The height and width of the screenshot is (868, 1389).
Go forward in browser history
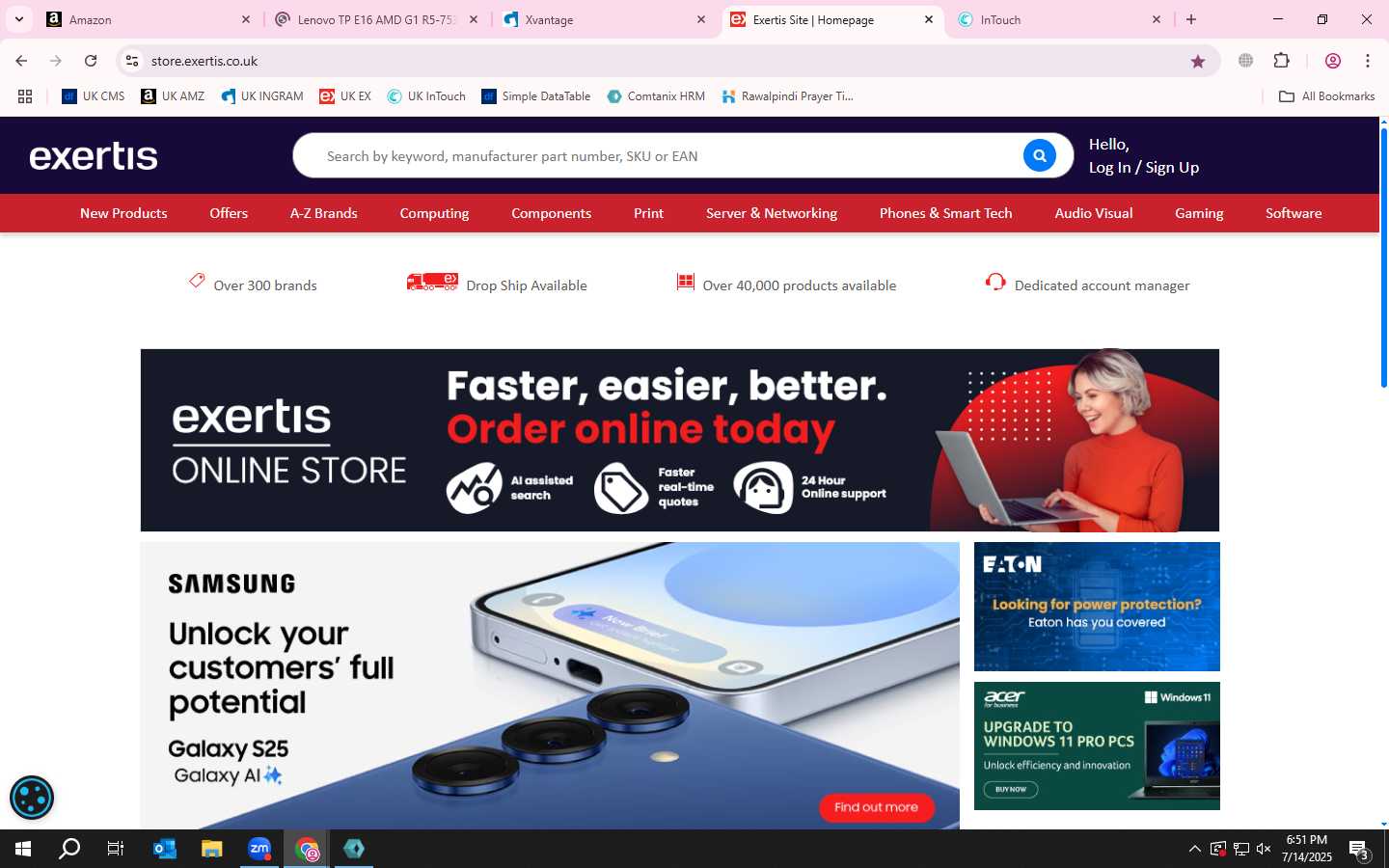(56, 61)
